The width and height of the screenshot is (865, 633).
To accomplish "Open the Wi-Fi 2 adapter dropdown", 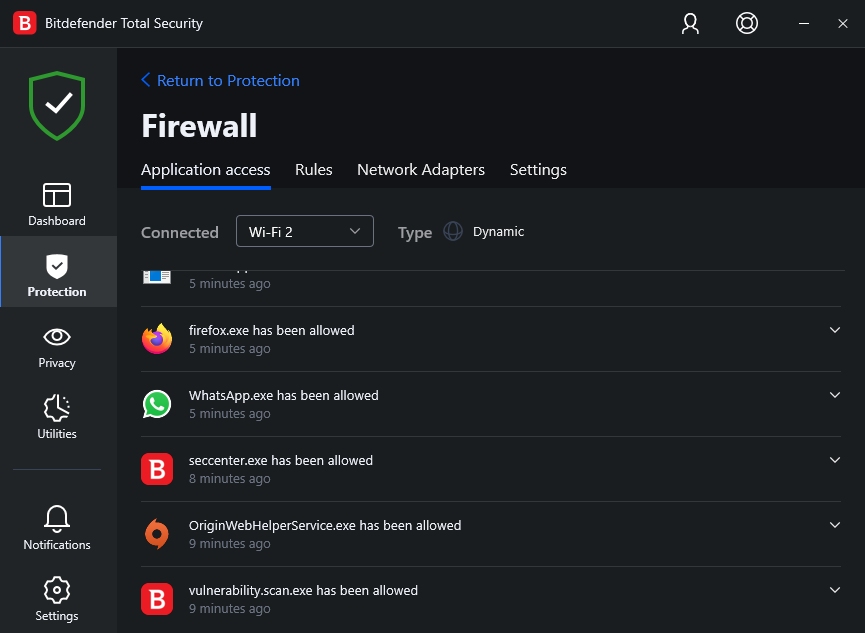I will click(x=305, y=231).
